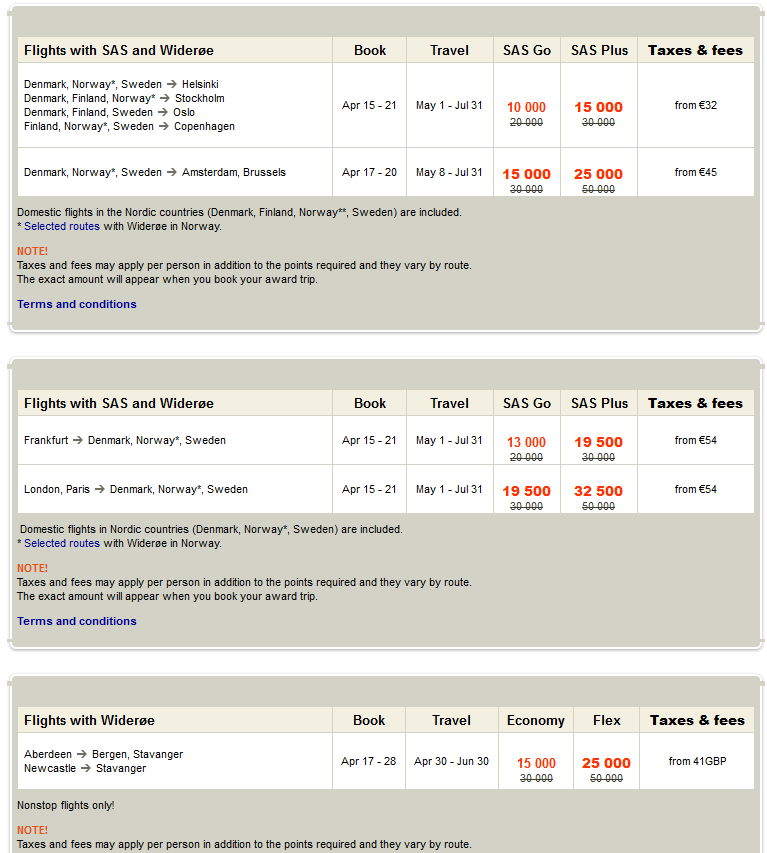Screen dimensions: 767x853
Task: Open Selected routes link under the Amsterdam, Brussels table
Action: [62, 227]
